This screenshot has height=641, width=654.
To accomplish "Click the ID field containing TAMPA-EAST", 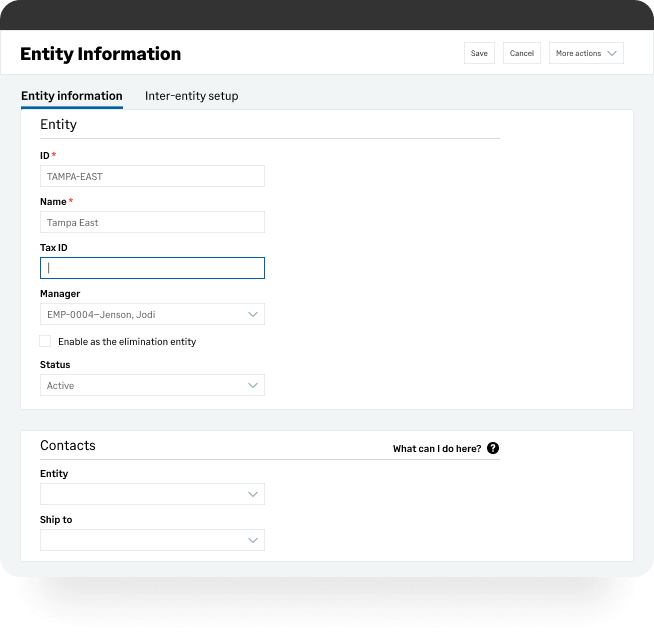I will pyautogui.click(x=152, y=176).
